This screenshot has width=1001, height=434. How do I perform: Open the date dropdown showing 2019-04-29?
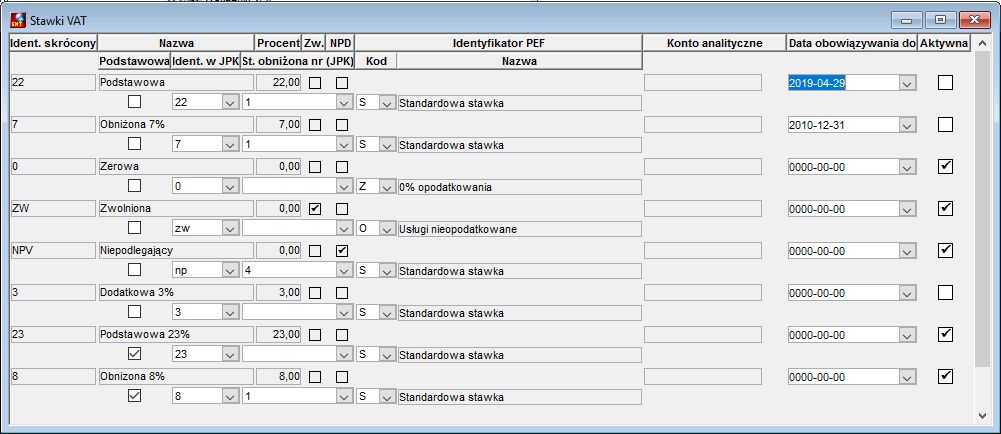click(907, 83)
